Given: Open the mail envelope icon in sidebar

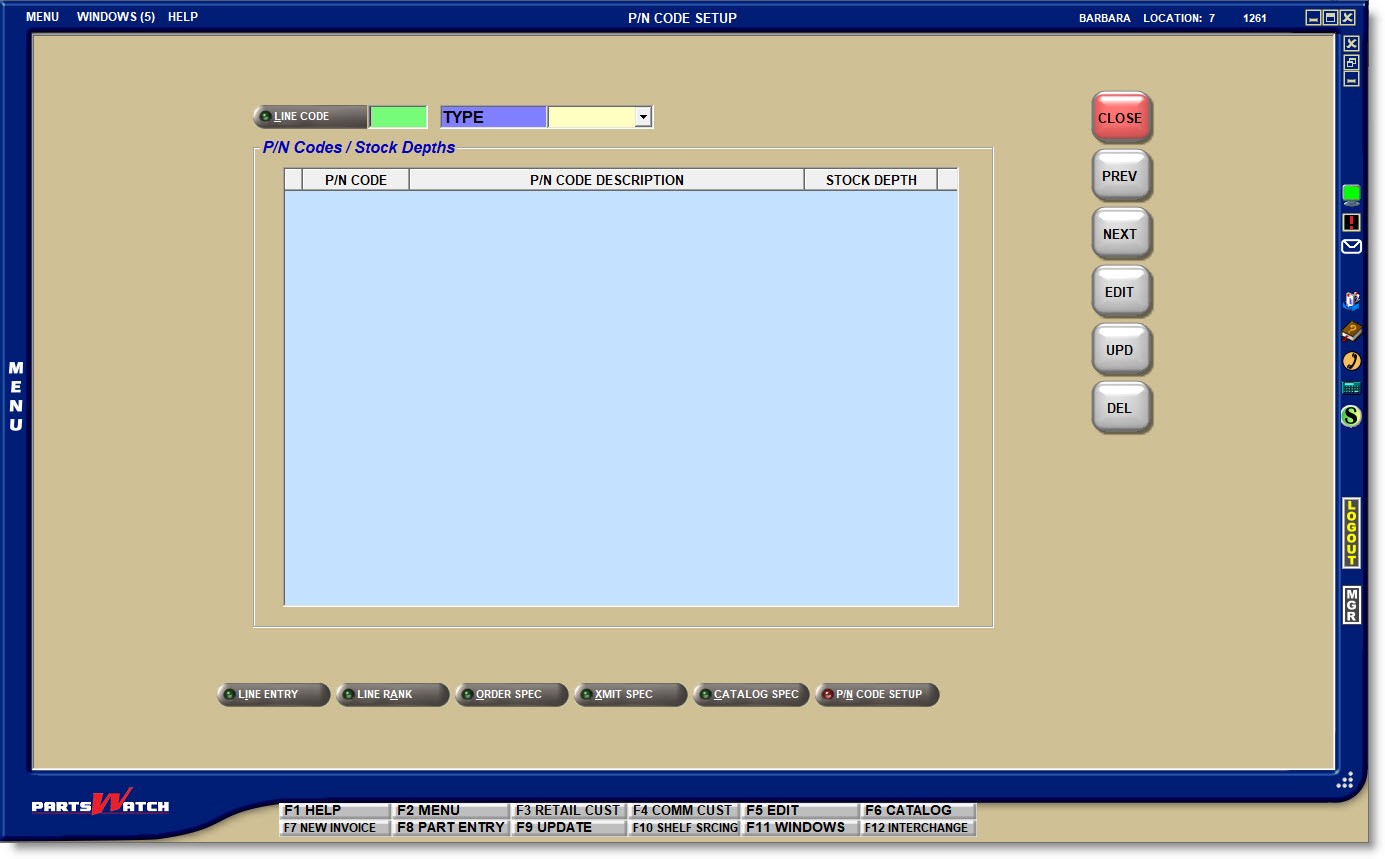Looking at the screenshot, I should point(1351,246).
